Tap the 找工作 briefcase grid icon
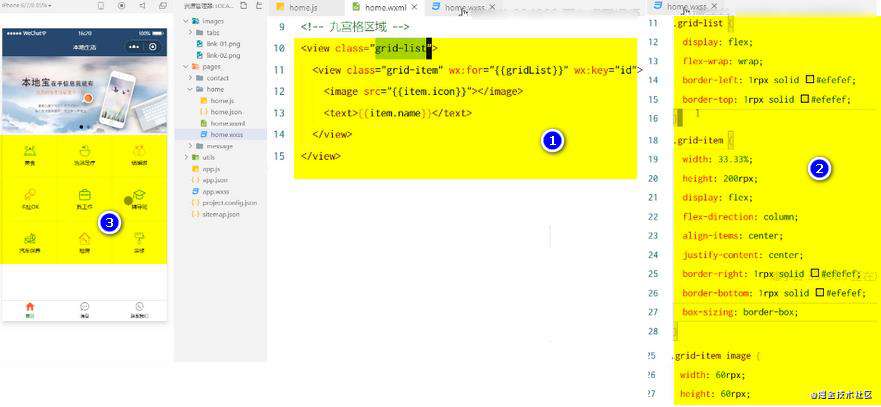This screenshot has height=407, width=881. [85, 195]
